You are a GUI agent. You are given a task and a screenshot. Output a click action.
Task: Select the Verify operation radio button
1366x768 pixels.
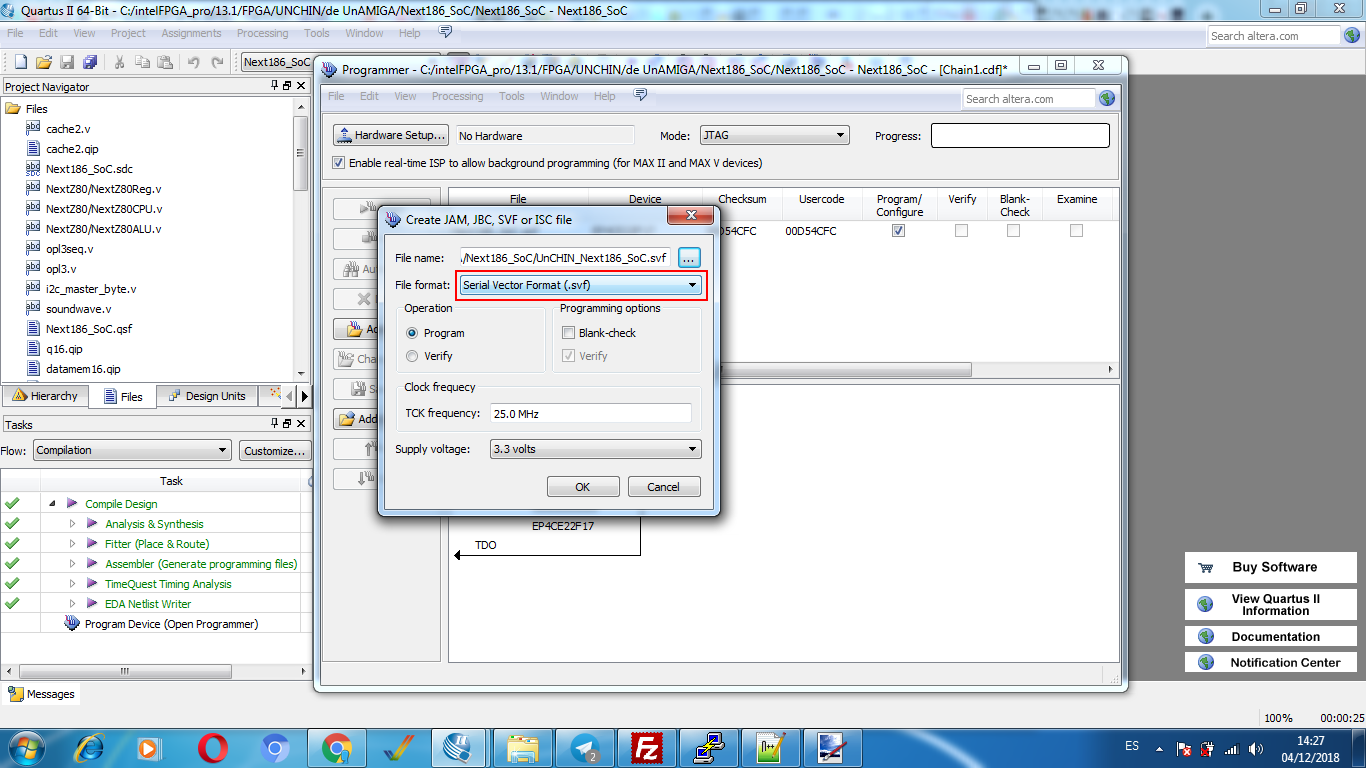click(x=412, y=356)
